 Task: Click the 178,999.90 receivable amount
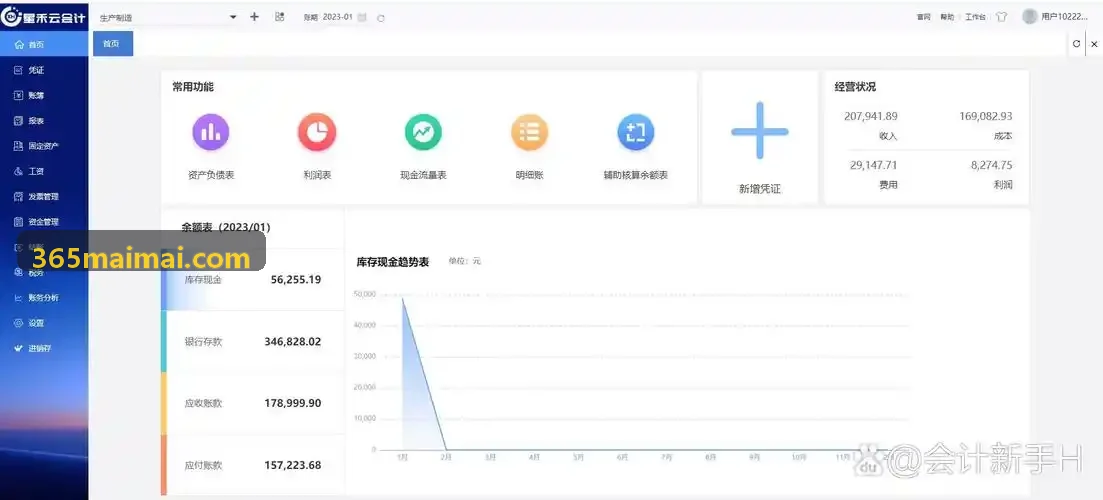pyautogui.click(x=293, y=404)
